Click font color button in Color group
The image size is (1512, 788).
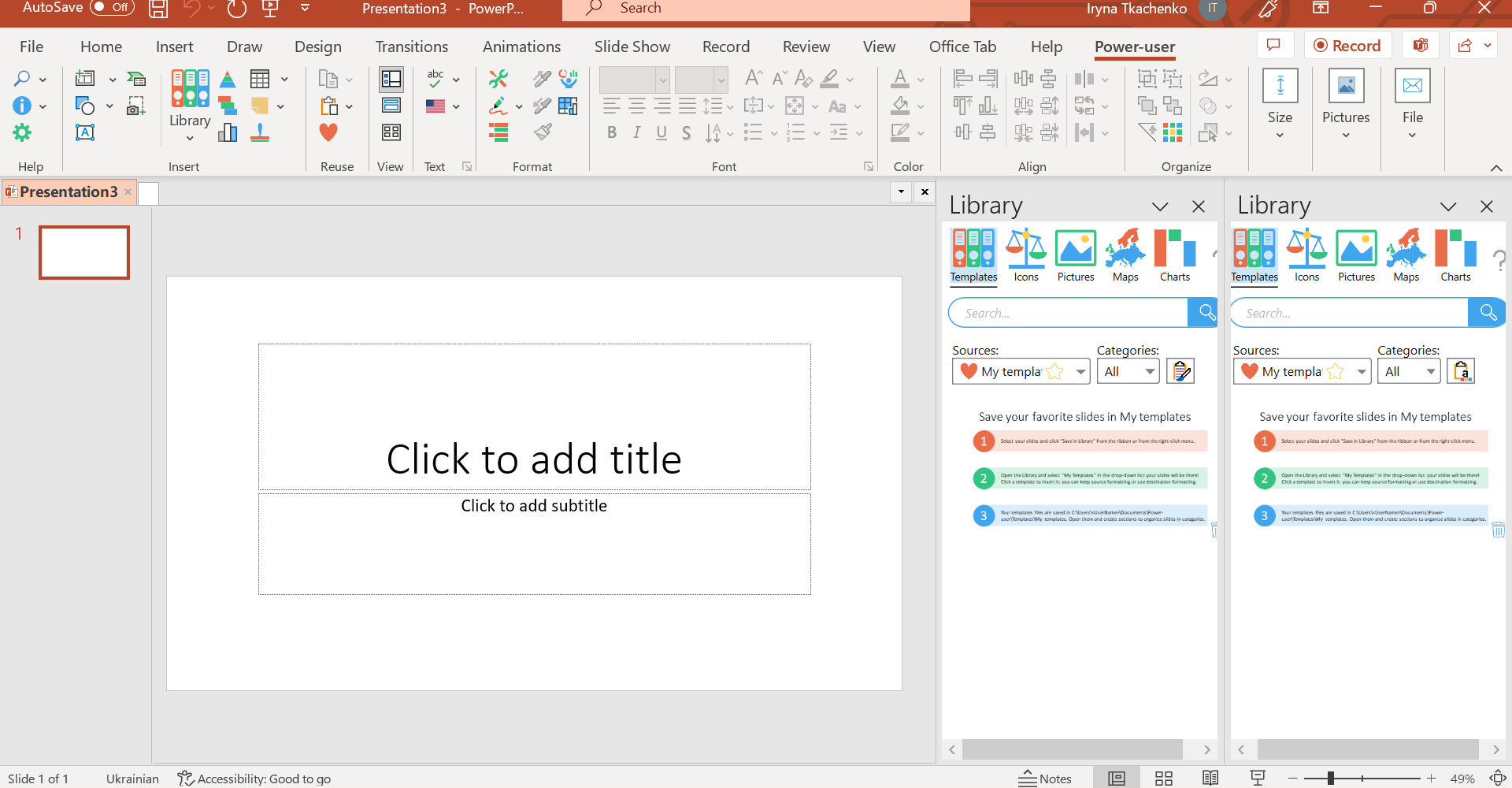(900, 79)
